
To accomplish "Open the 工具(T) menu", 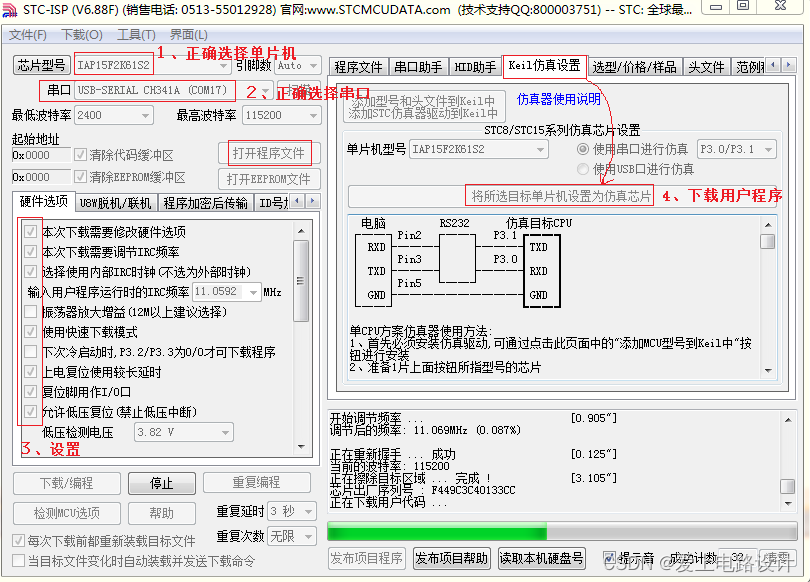I will point(136,35).
